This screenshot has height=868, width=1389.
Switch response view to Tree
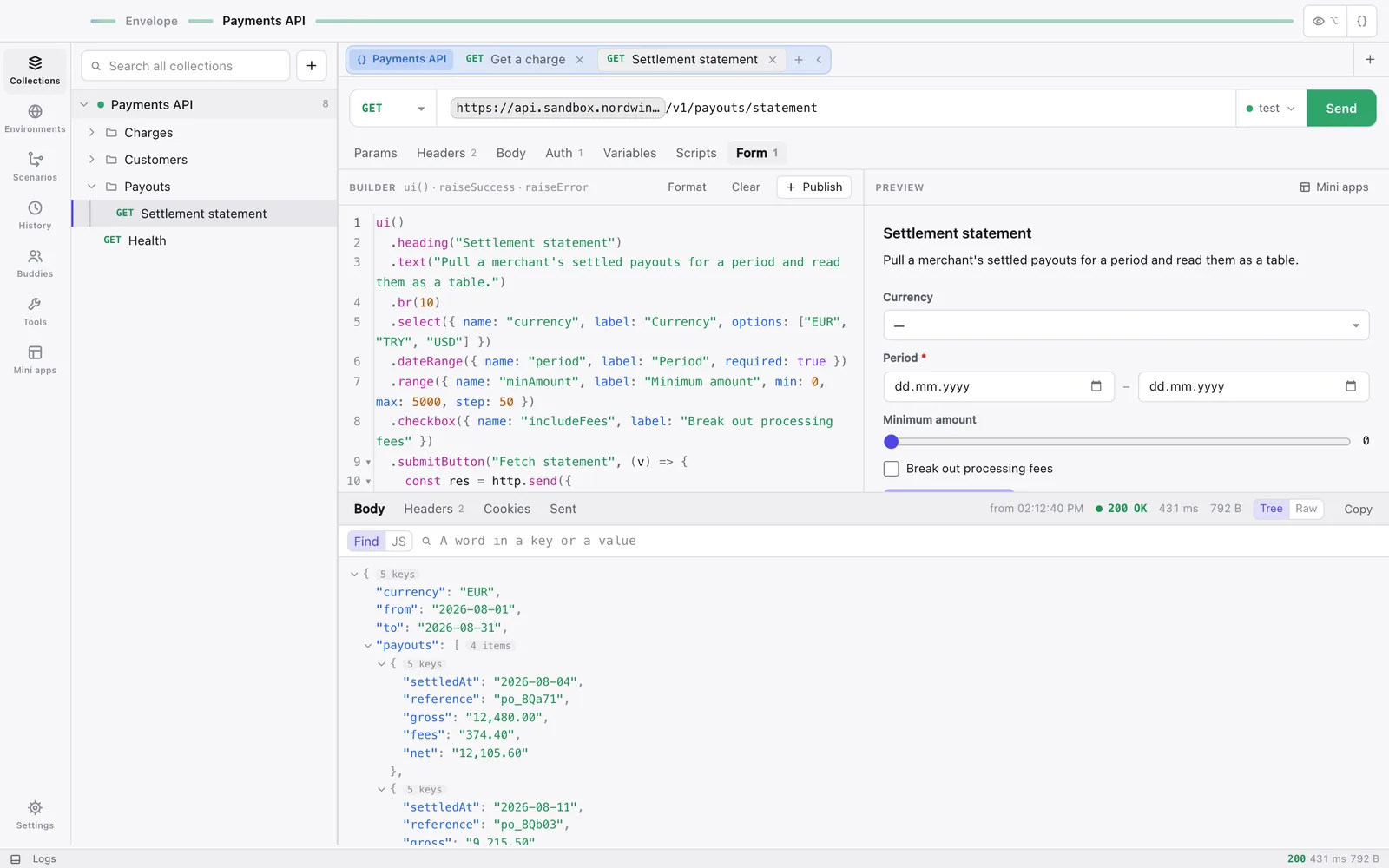click(1271, 510)
